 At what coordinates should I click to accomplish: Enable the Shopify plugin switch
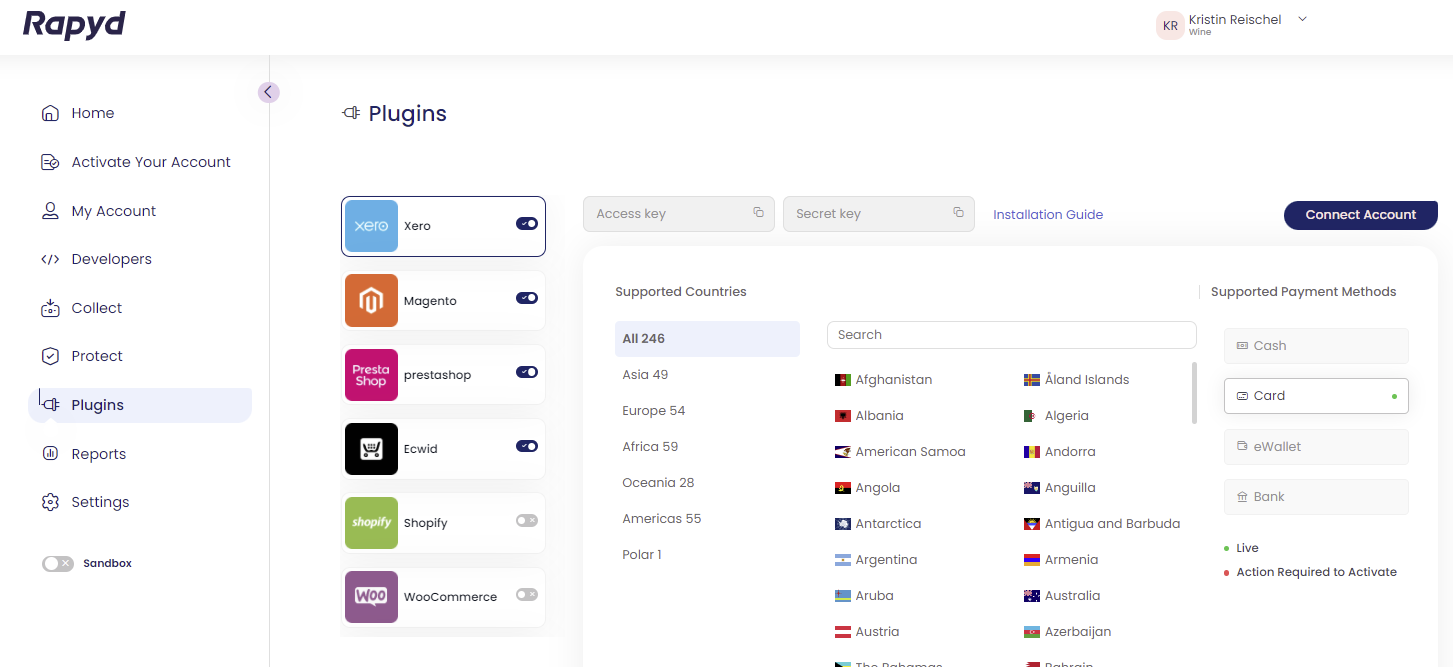(x=527, y=520)
